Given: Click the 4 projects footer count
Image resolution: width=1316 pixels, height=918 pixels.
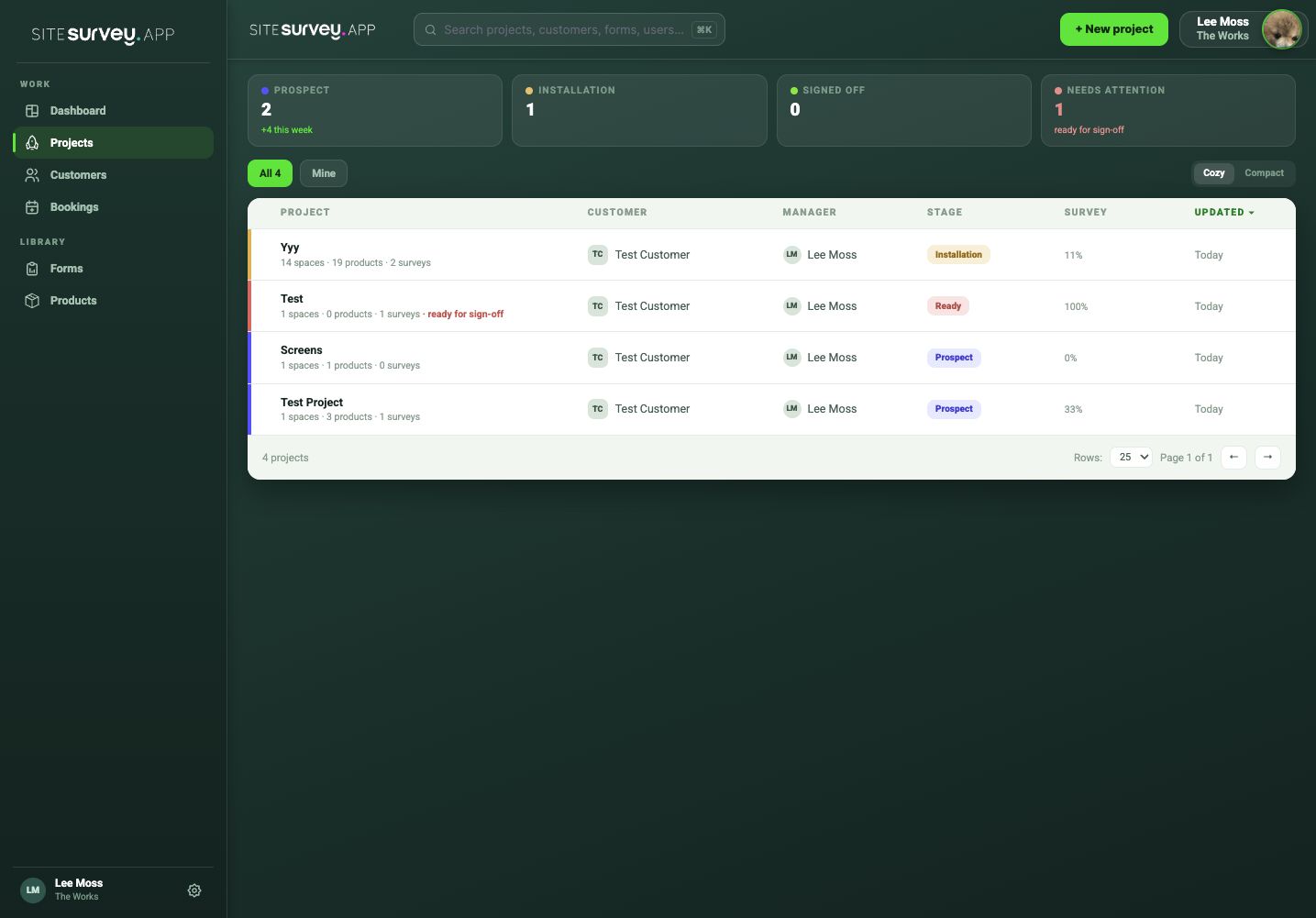Looking at the screenshot, I should click(x=285, y=458).
